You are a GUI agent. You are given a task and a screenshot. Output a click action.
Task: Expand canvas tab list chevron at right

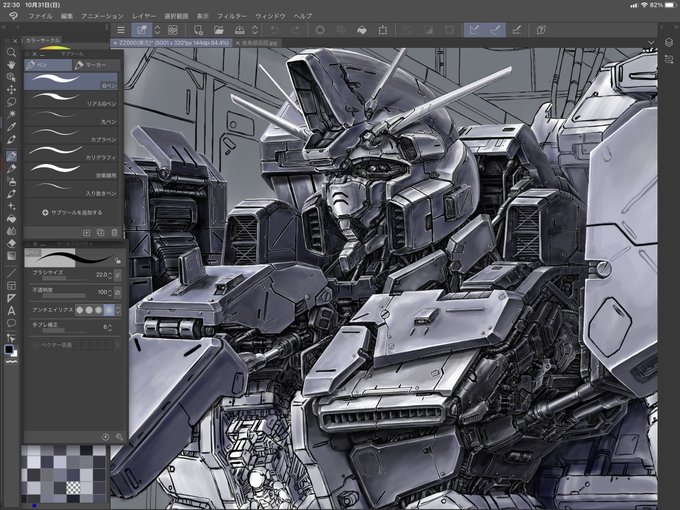point(651,42)
